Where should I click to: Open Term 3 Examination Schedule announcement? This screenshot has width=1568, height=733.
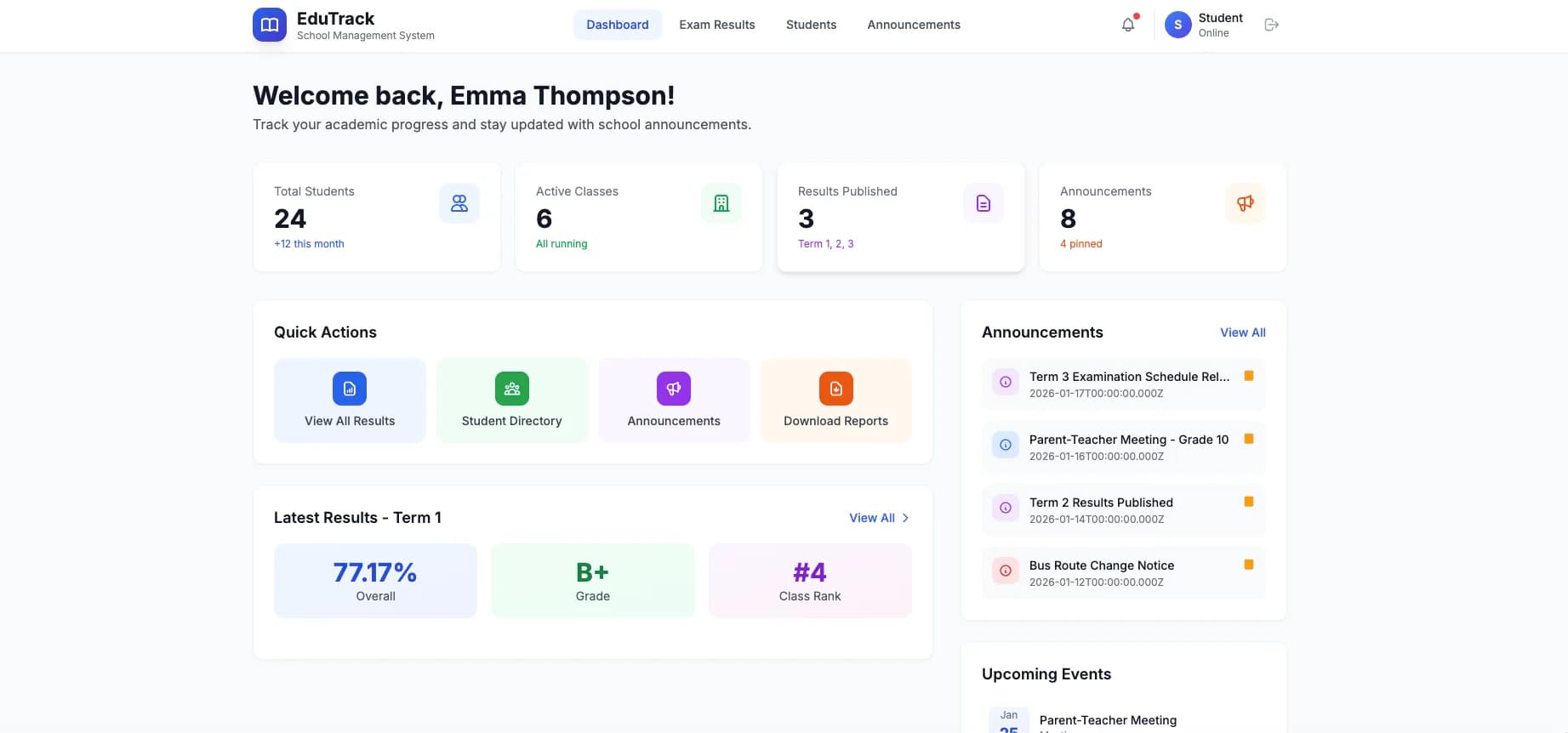click(x=1128, y=377)
